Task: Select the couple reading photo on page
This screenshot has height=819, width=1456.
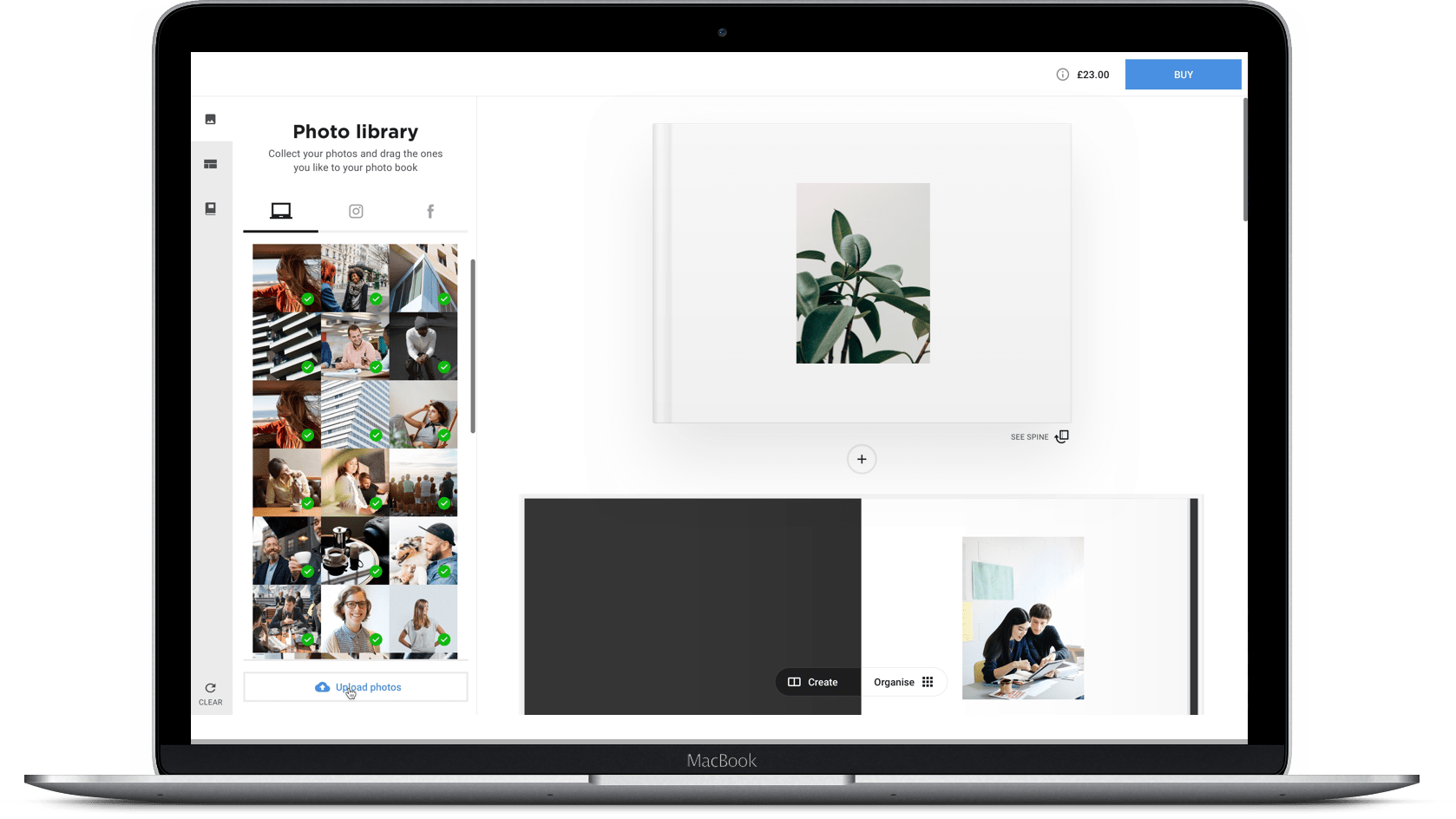Action: pyautogui.click(x=1022, y=618)
